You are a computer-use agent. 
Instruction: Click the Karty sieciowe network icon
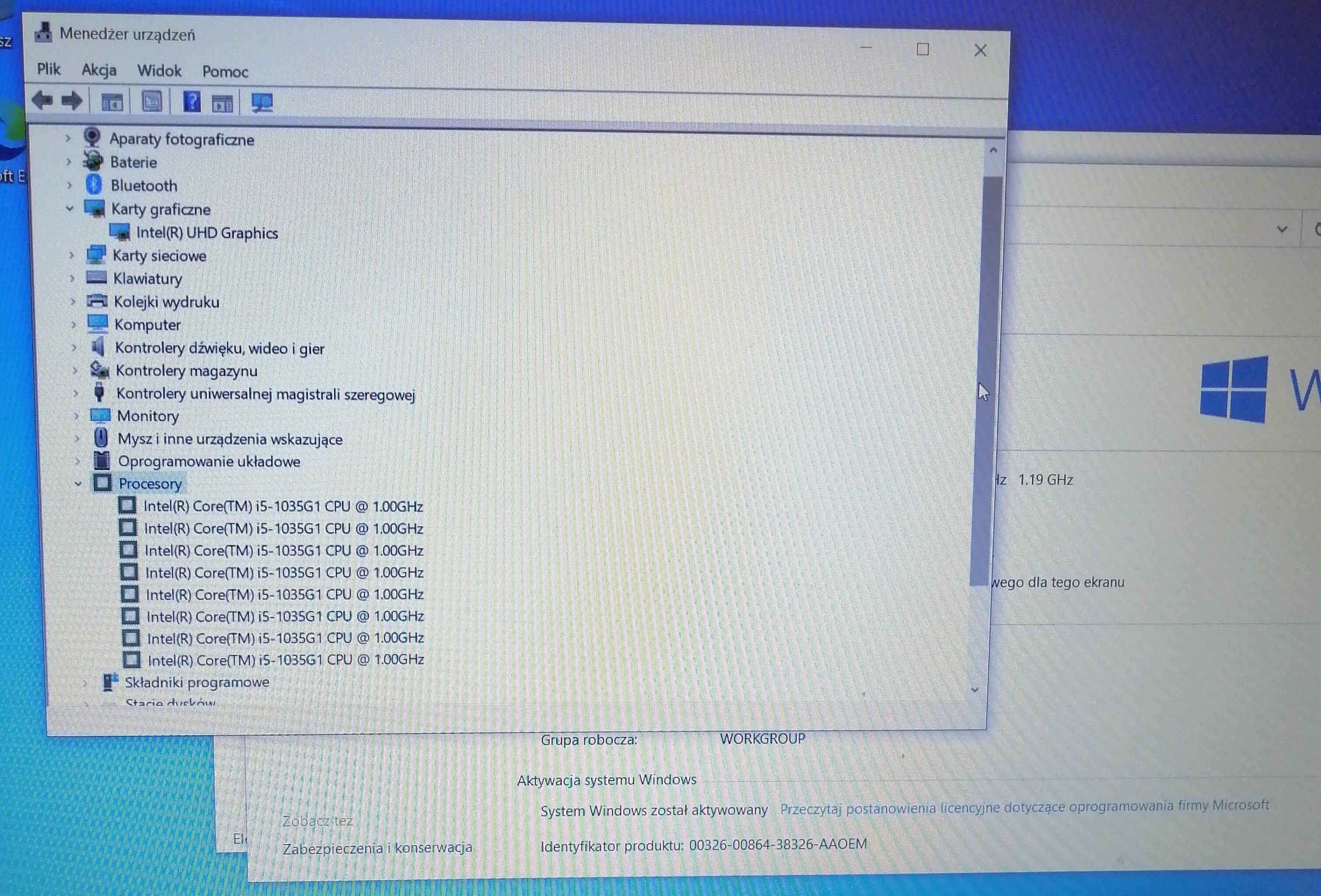(96, 255)
